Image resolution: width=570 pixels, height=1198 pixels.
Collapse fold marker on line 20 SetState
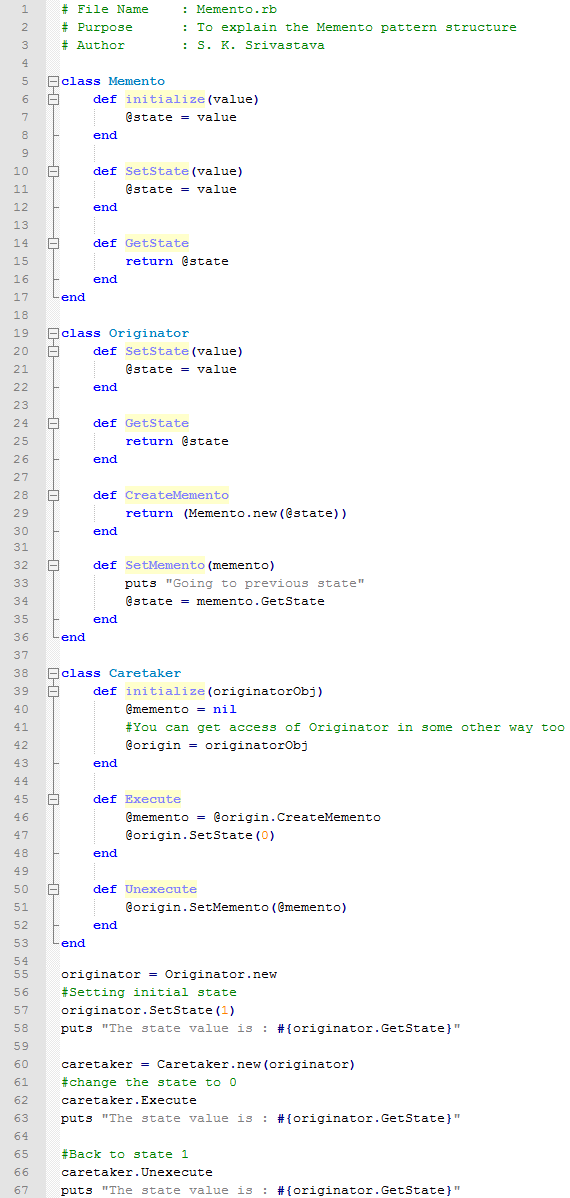click(x=53, y=351)
